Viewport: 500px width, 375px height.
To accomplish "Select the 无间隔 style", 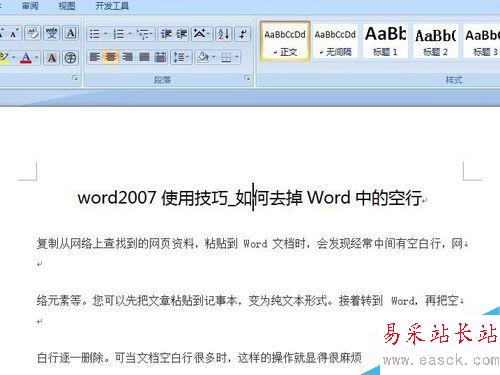I will 335,42.
